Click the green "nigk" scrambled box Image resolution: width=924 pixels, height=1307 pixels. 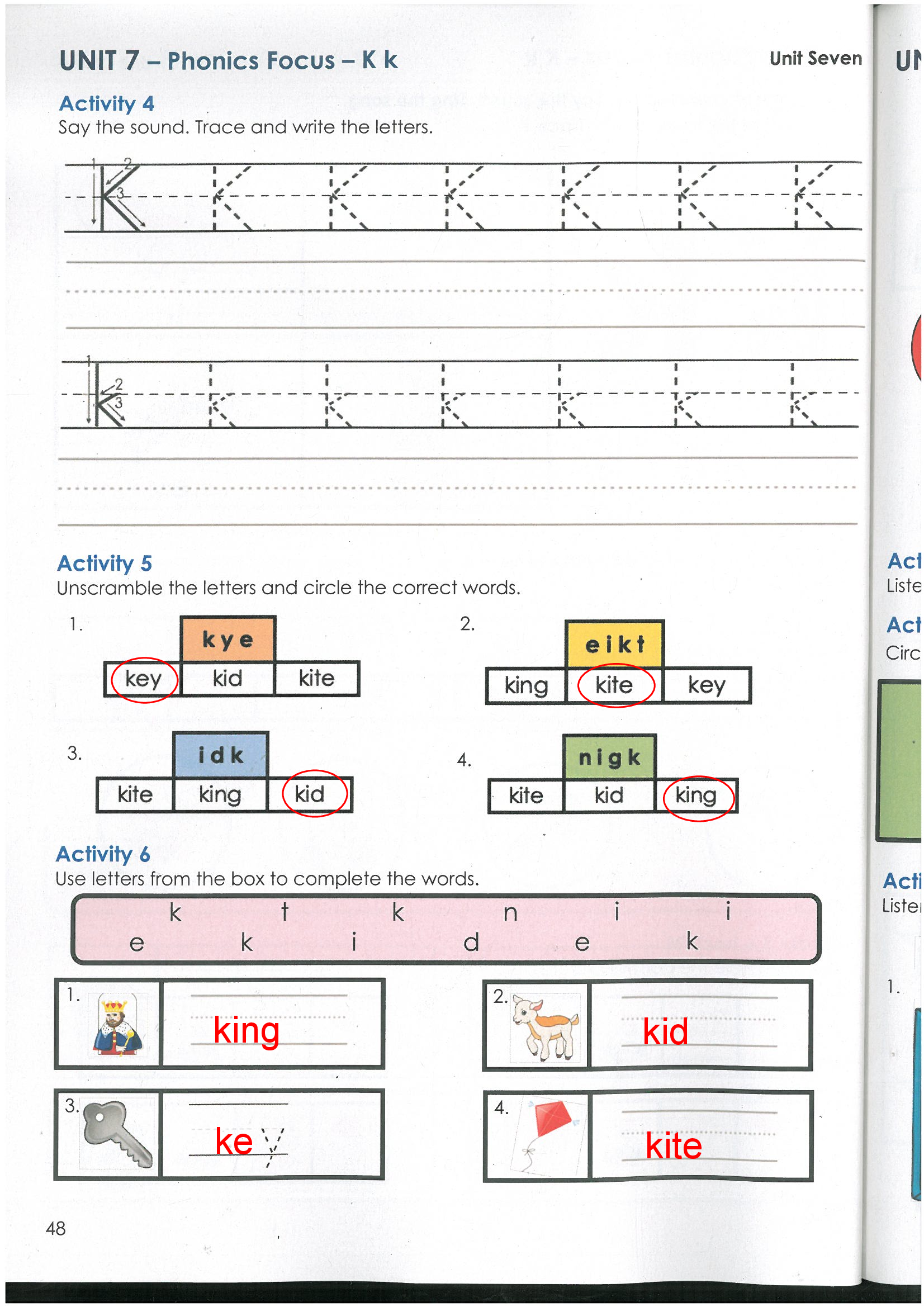coord(610,757)
